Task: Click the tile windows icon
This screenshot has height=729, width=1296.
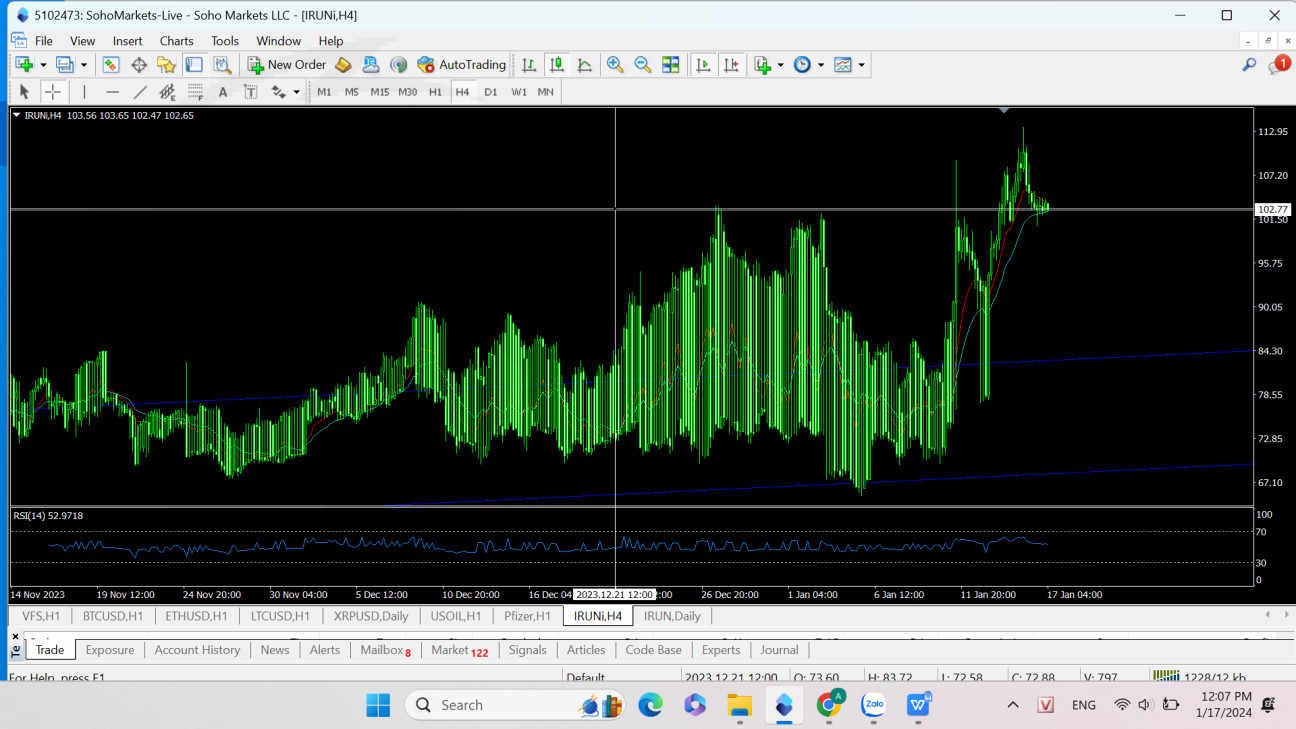Action: 671,65
